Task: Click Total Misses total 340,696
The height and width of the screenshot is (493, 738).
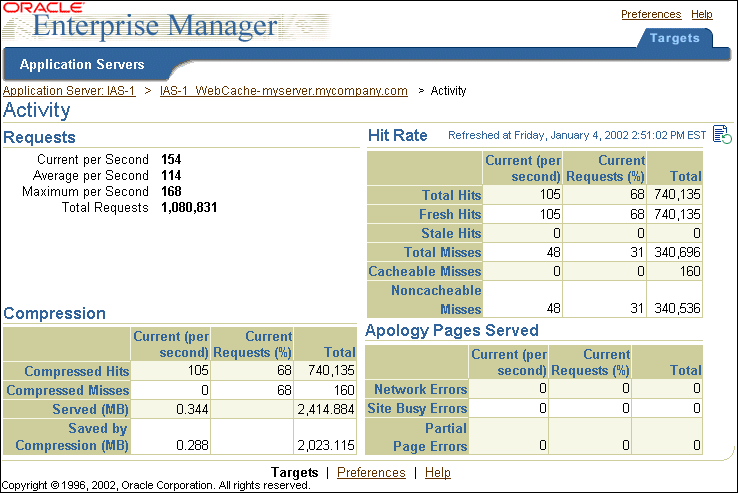Action: 677,252
